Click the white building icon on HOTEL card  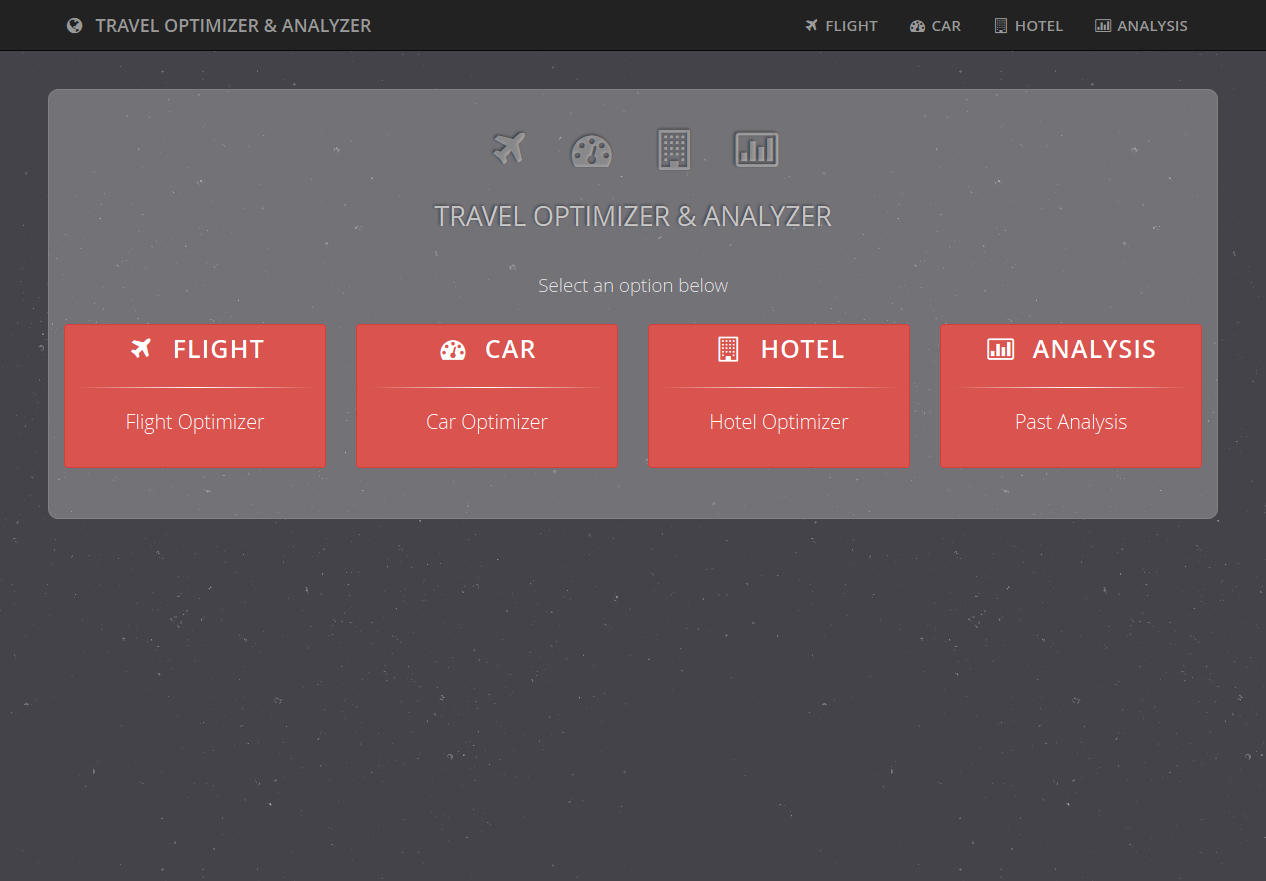point(728,349)
